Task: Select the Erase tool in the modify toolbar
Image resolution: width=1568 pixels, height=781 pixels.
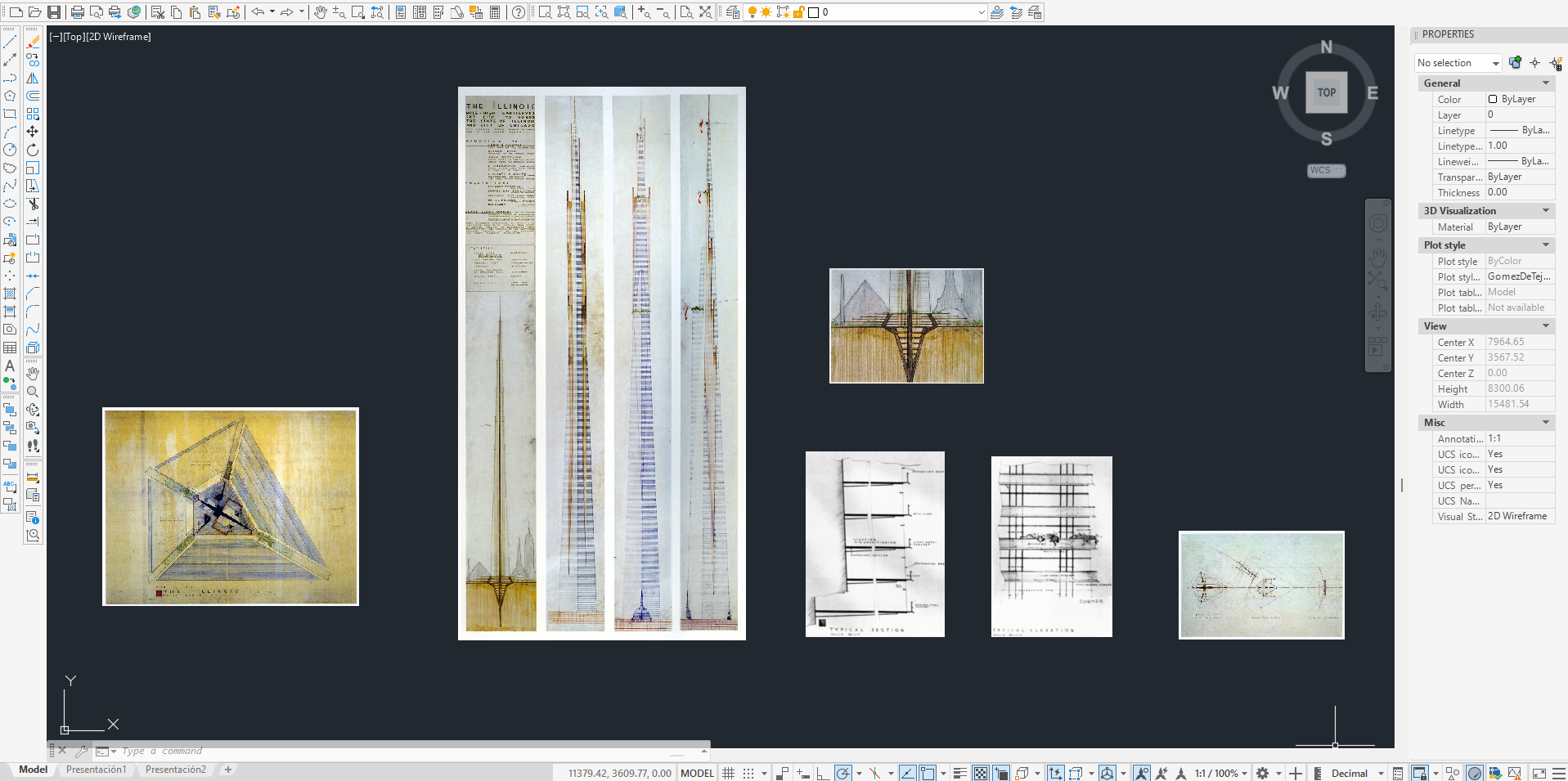Action: [x=33, y=42]
